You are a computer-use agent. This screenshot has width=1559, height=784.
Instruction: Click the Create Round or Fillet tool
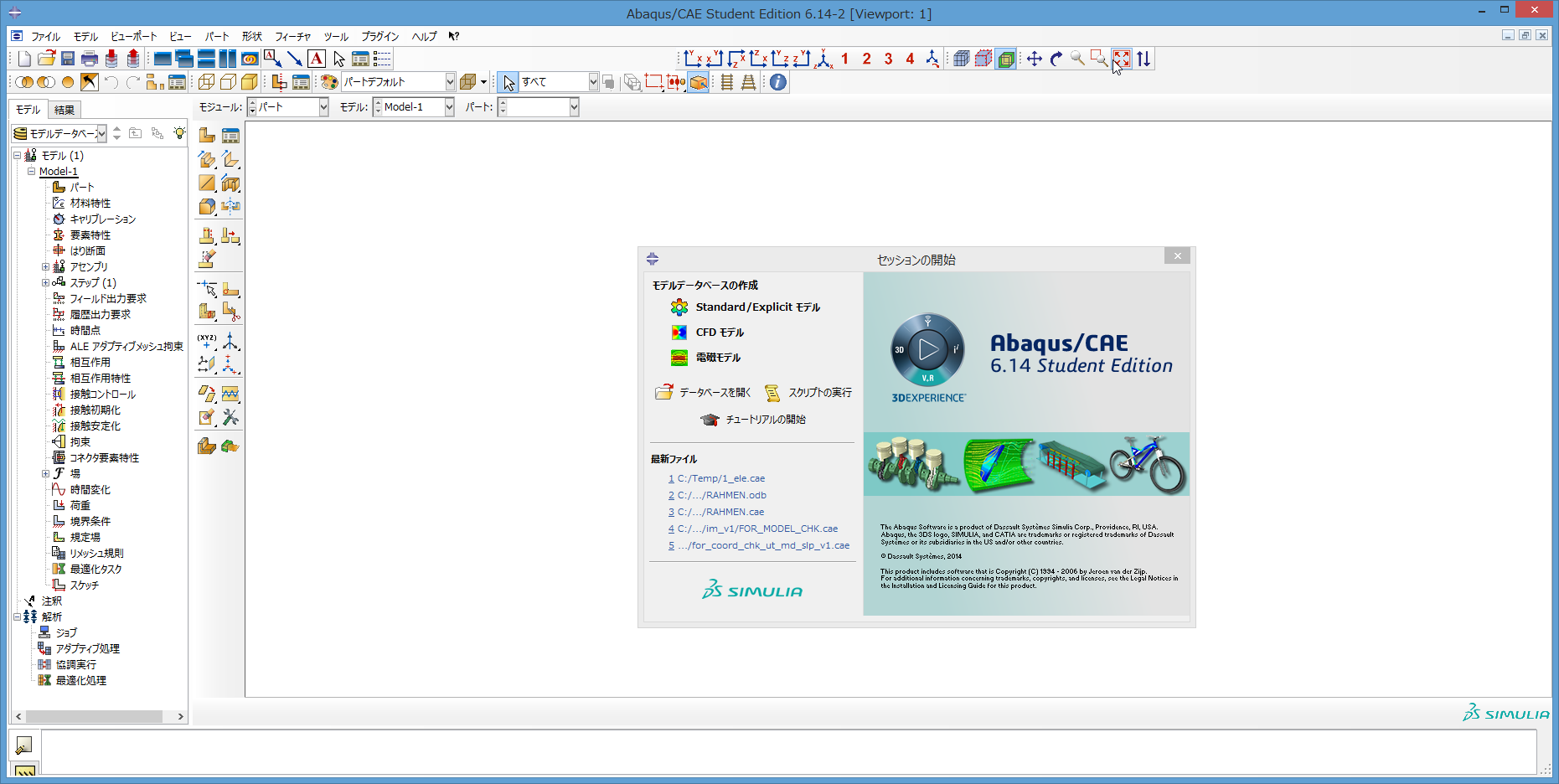point(207,207)
